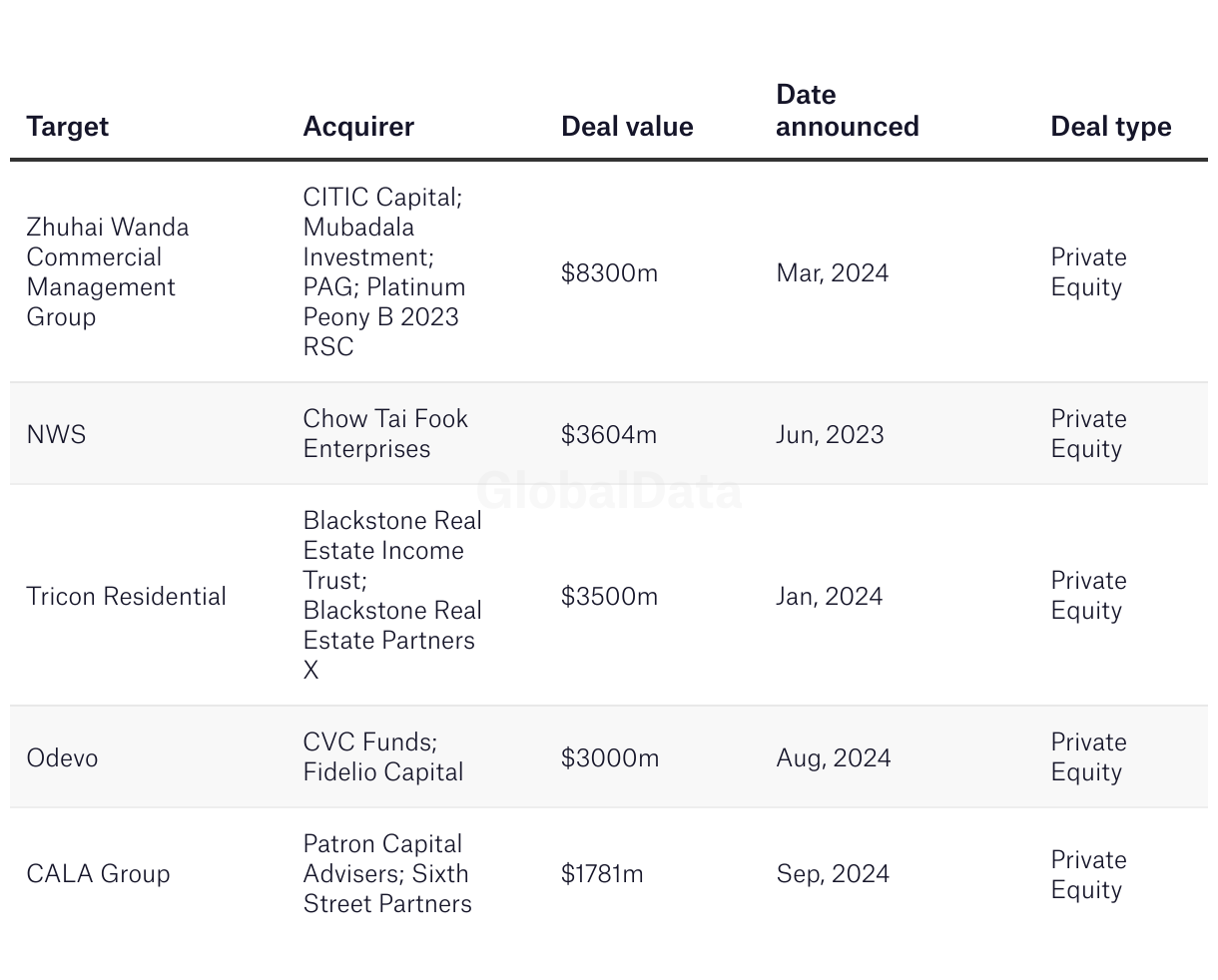Click the Date announced column header
This screenshot has width=1218, height=980.
[847, 111]
